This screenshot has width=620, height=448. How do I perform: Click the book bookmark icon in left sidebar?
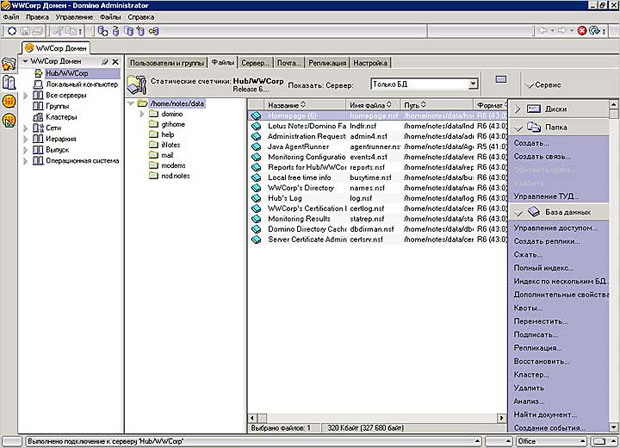(x=9, y=82)
